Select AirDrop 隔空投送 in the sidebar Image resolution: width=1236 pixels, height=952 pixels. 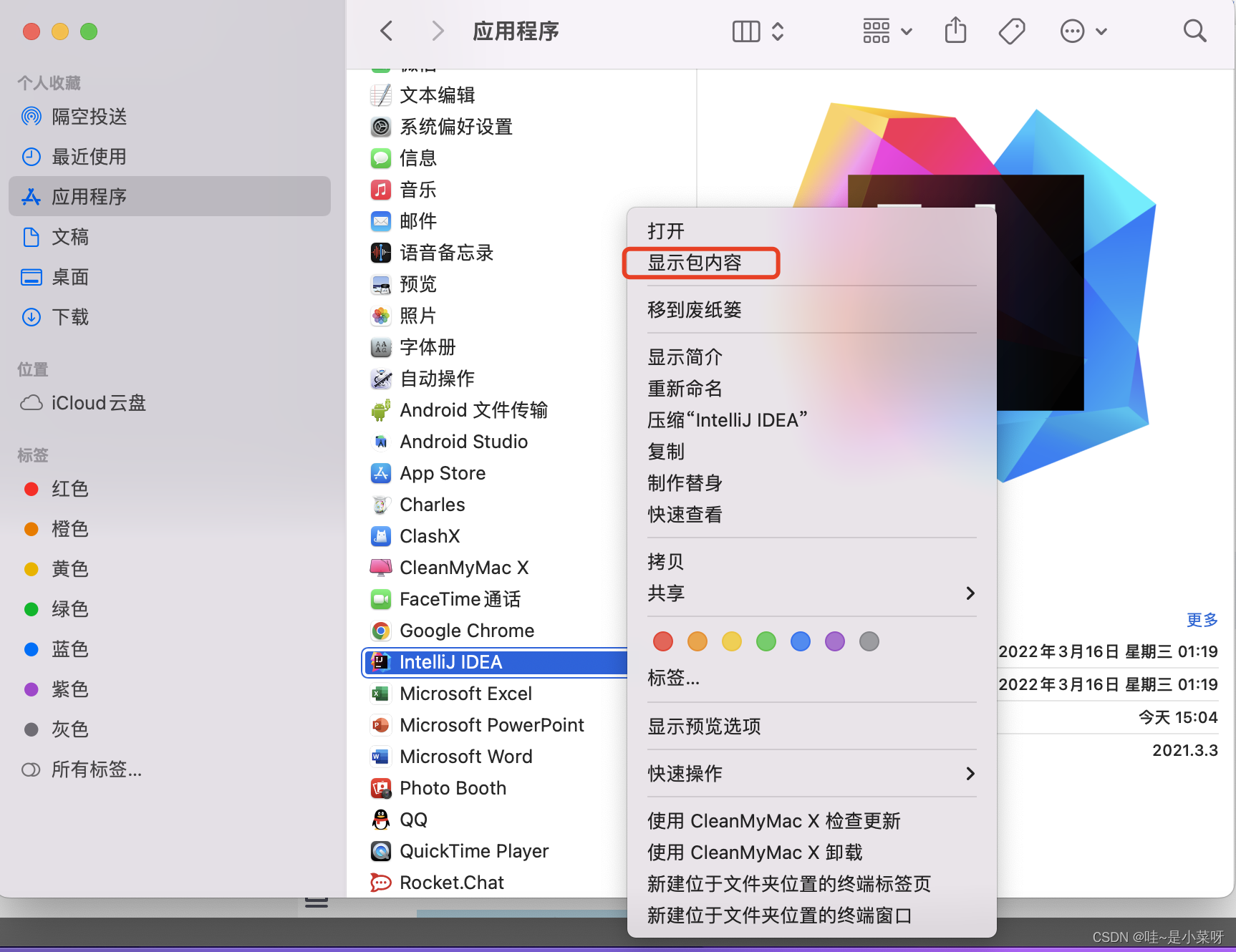tap(170, 117)
